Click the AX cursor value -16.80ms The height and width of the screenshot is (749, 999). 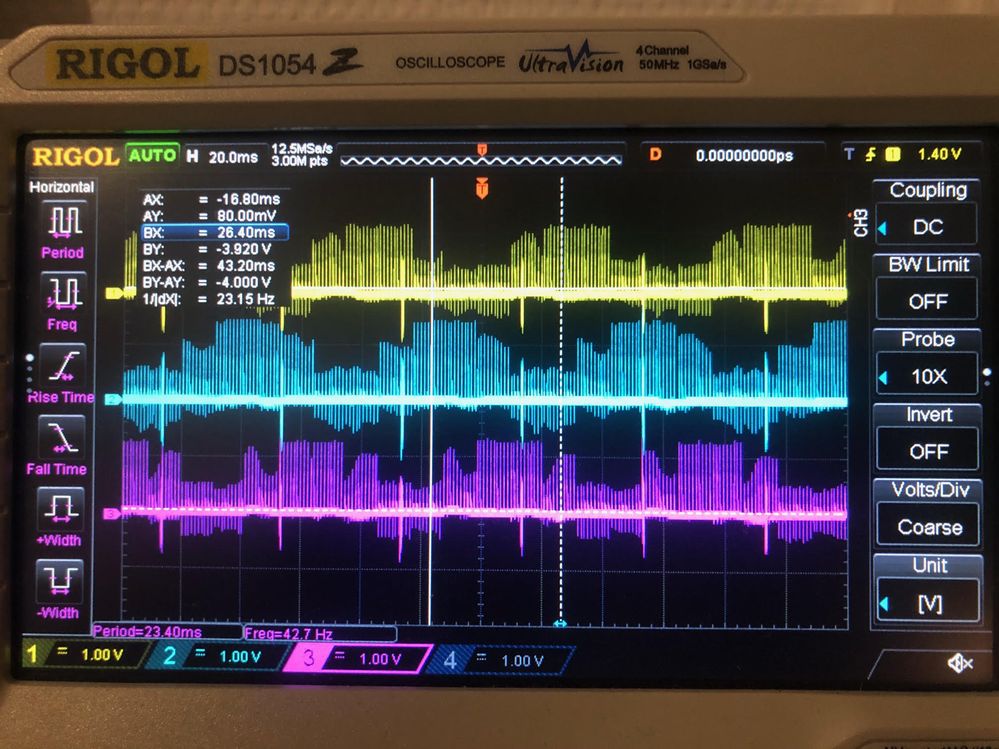pyautogui.click(x=248, y=199)
